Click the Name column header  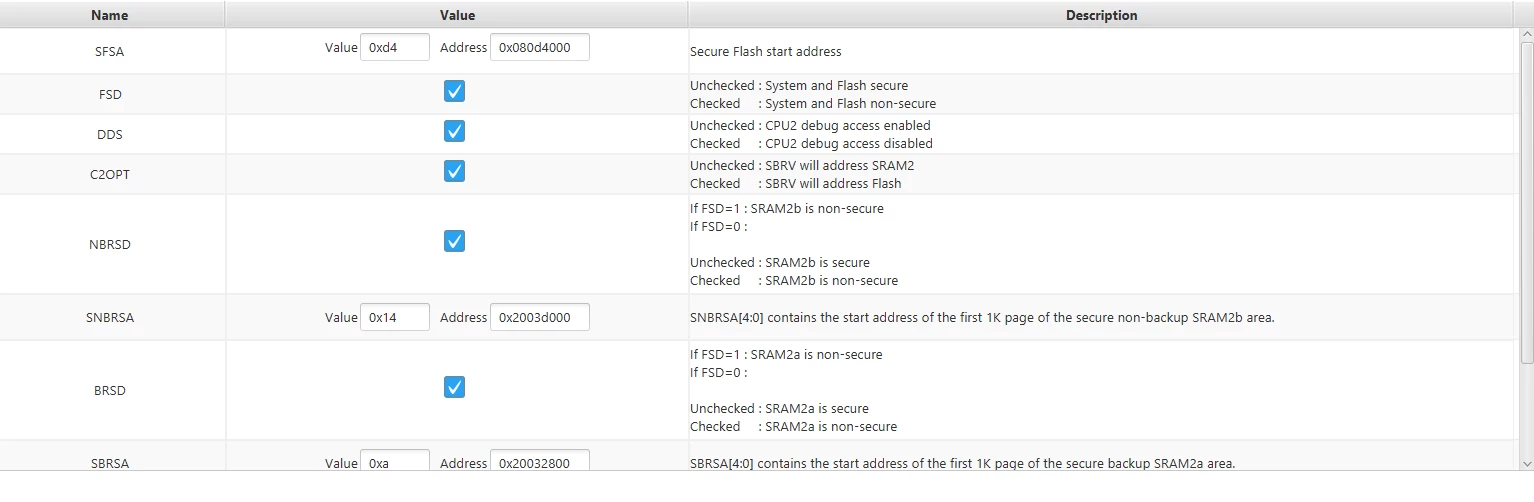110,15
